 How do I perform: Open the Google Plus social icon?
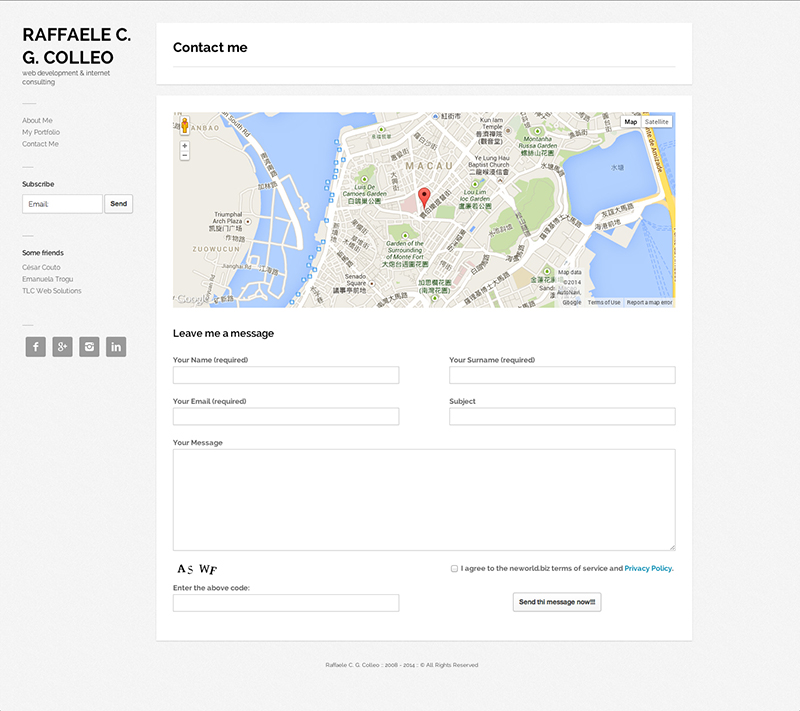62,347
